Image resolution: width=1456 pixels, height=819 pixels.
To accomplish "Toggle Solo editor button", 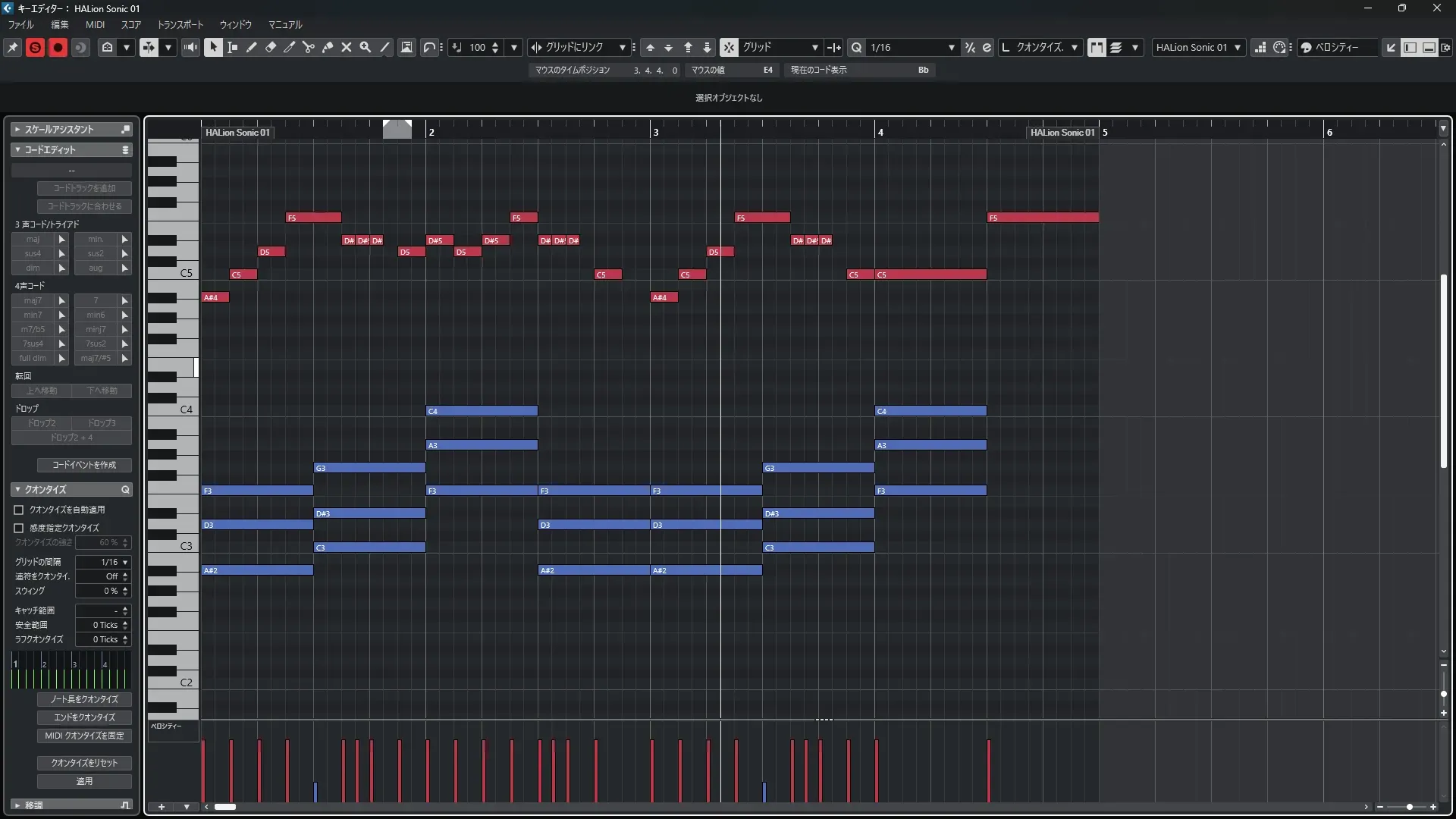I will (35, 47).
